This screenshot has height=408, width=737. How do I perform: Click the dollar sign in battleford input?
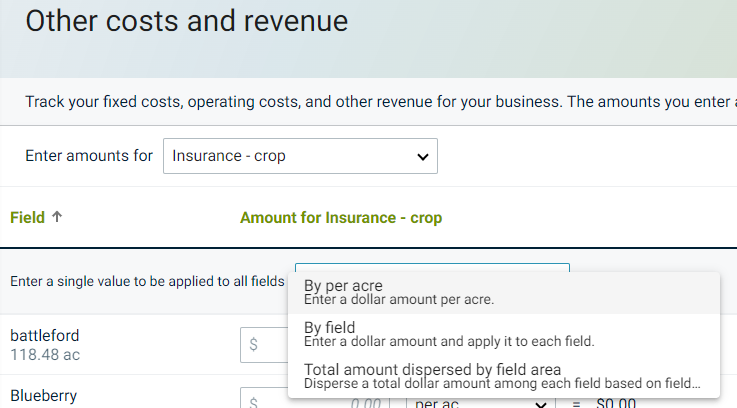click(x=254, y=344)
